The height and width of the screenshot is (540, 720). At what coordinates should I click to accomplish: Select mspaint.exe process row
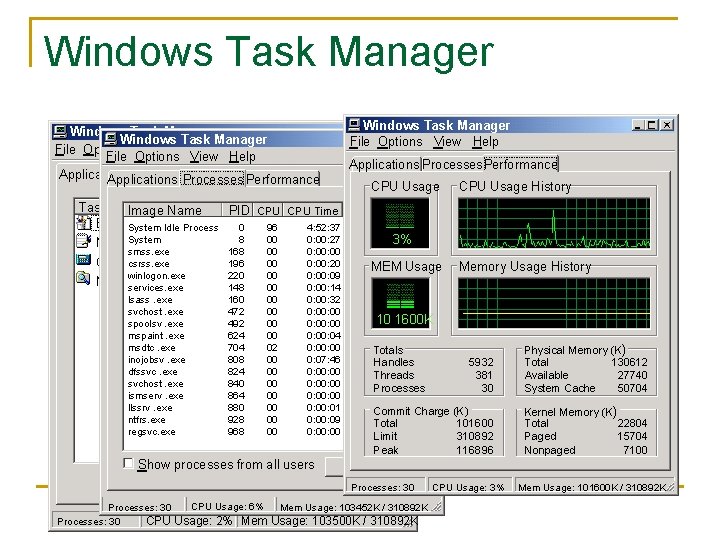tap(233, 336)
